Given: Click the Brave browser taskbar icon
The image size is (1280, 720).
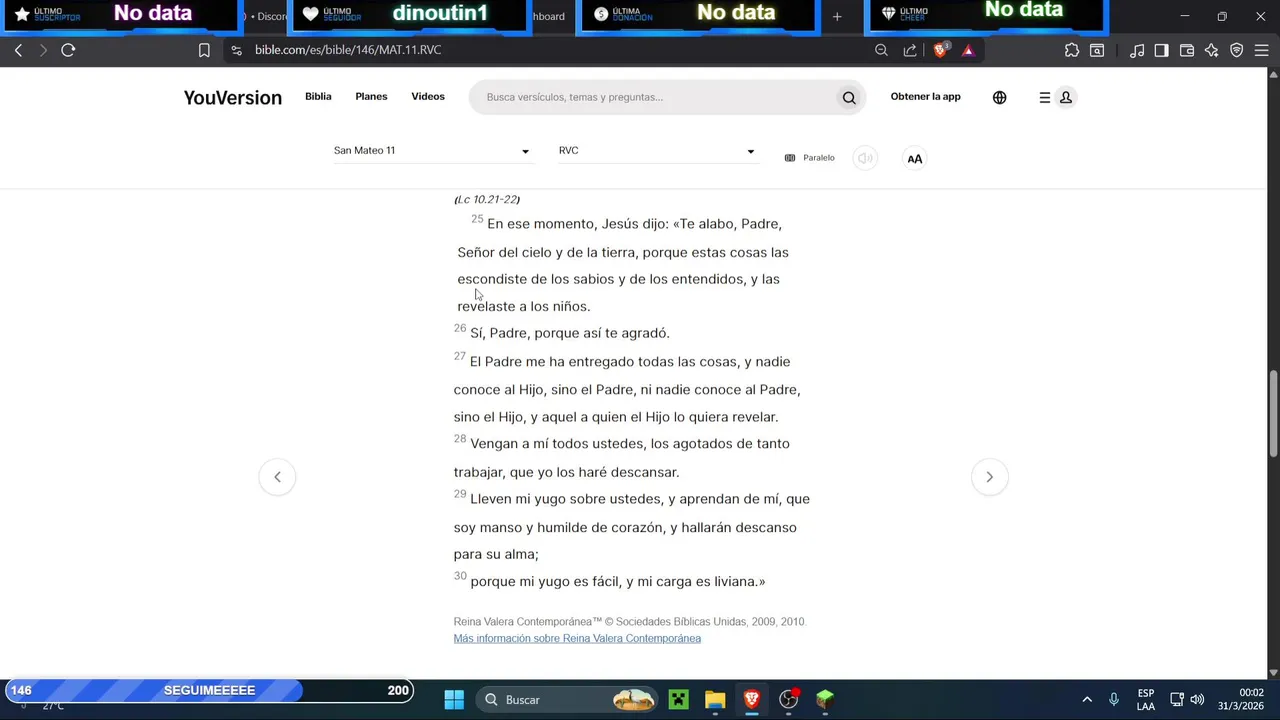Looking at the screenshot, I should [x=752, y=699].
